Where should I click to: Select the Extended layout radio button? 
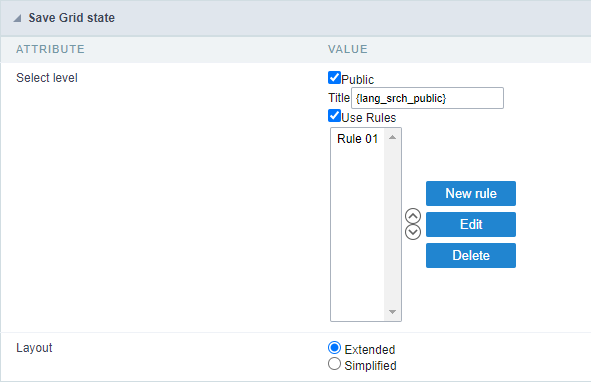click(x=334, y=348)
